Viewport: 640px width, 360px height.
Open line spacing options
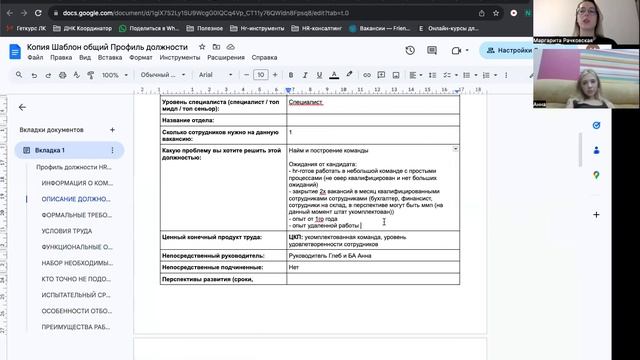433,75
